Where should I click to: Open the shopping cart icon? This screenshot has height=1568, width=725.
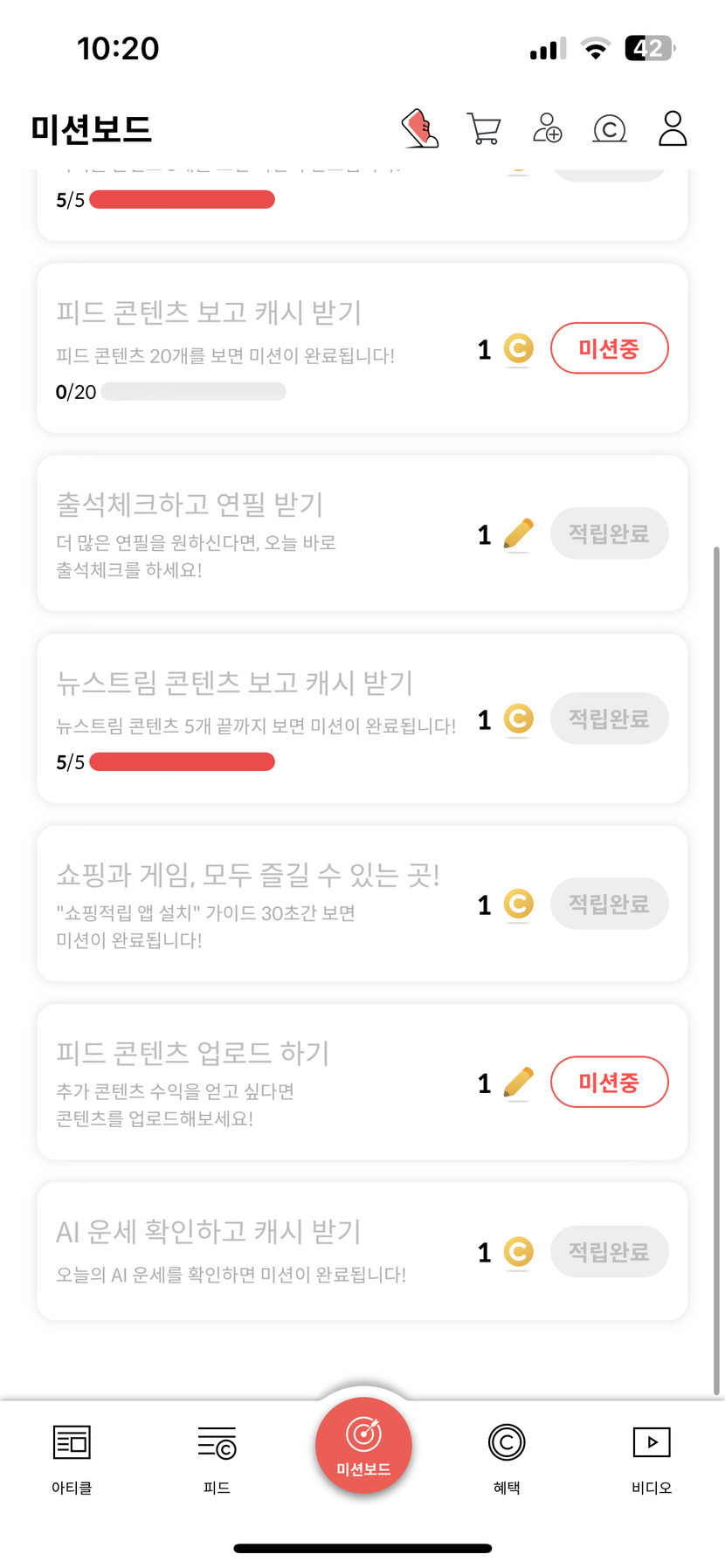(484, 129)
